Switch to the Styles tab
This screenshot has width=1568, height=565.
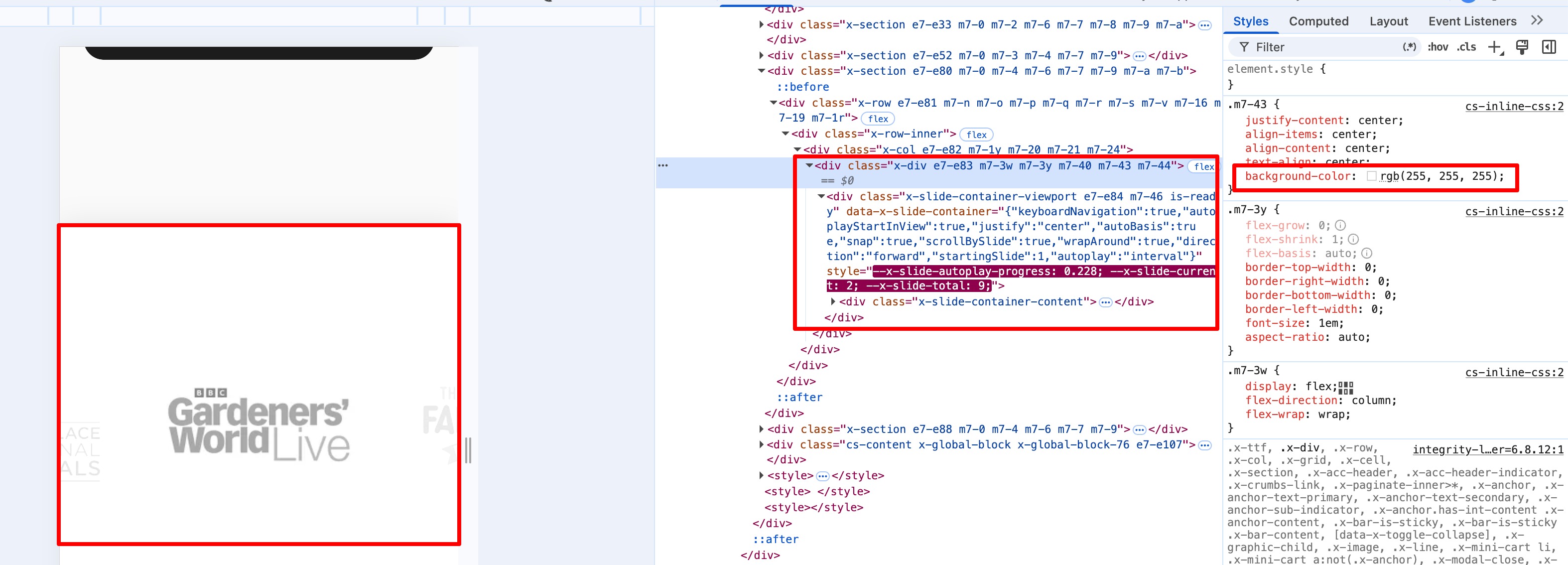click(1250, 21)
